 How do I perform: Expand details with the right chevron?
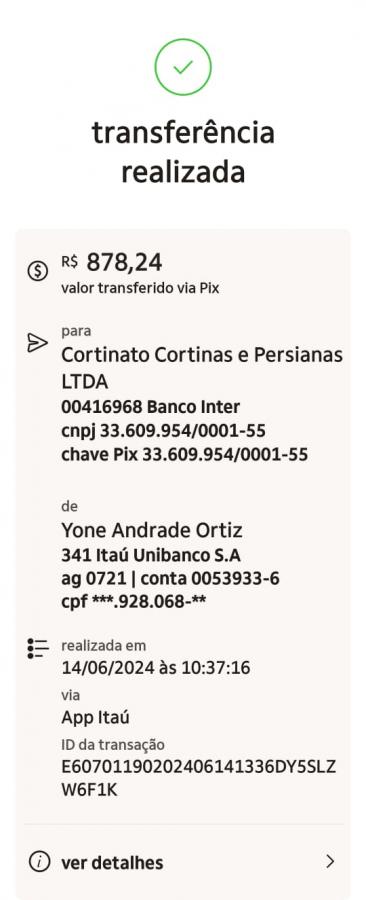[x=330, y=862]
